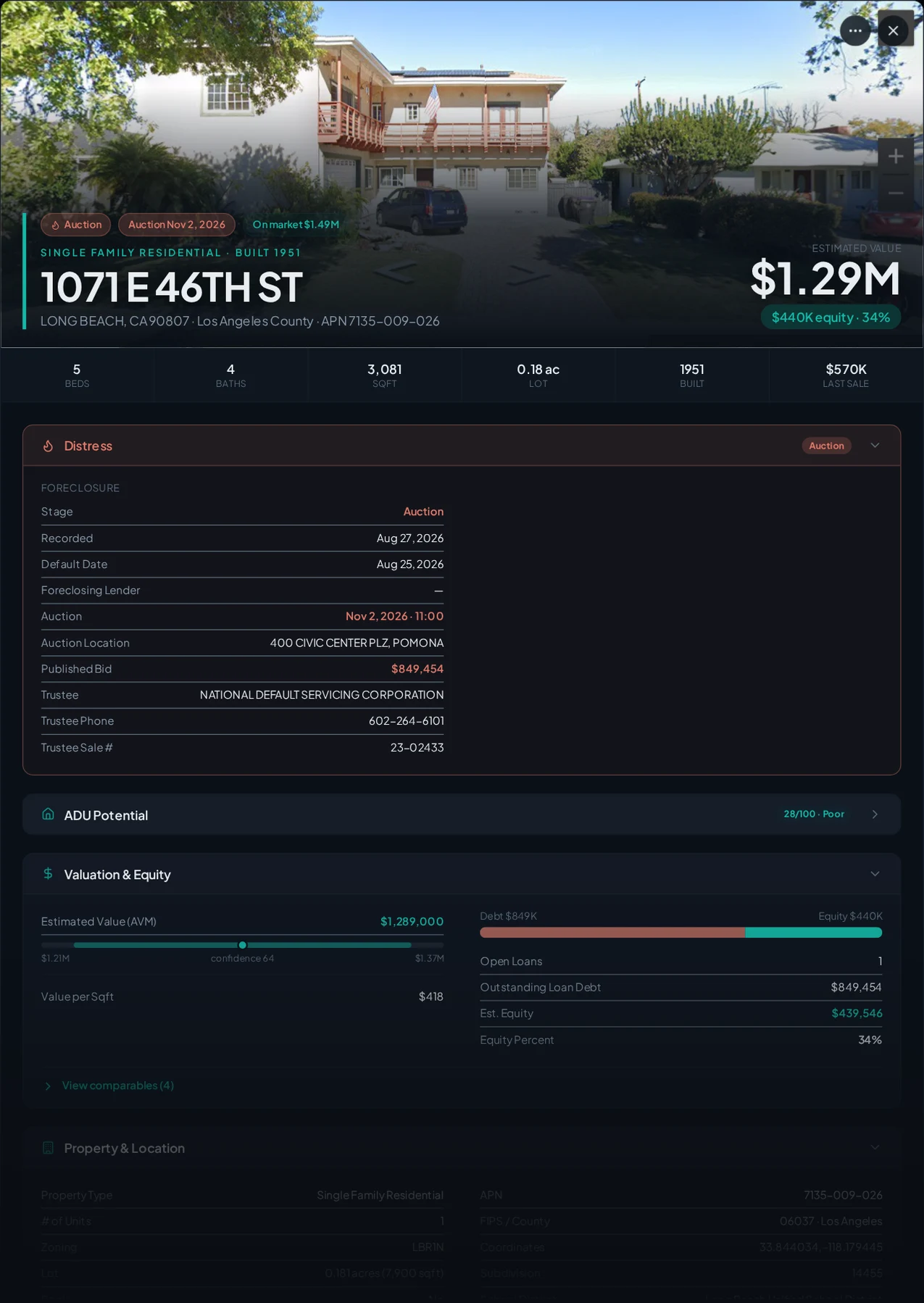Screen dimensions: 924x1303
Task: Click the Distress flame icon
Action: tap(48, 446)
